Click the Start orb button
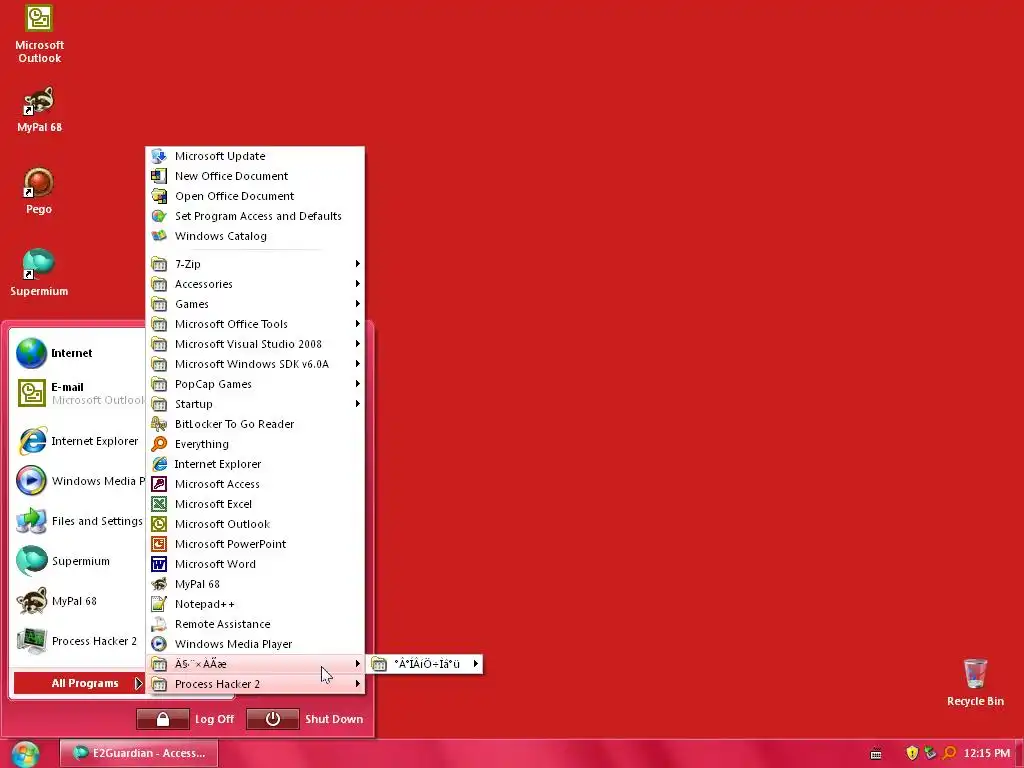The width and height of the screenshot is (1024, 768). click(25, 754)
